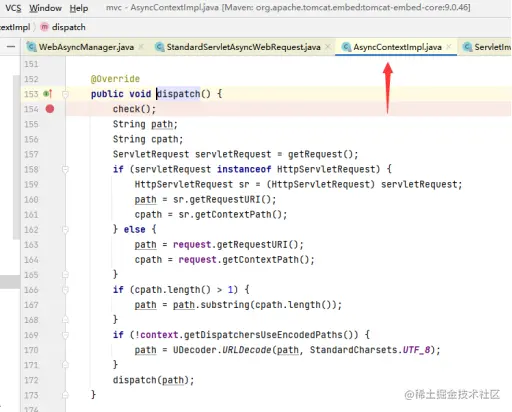Click URLDecode on line 170

tap(246, 350)
